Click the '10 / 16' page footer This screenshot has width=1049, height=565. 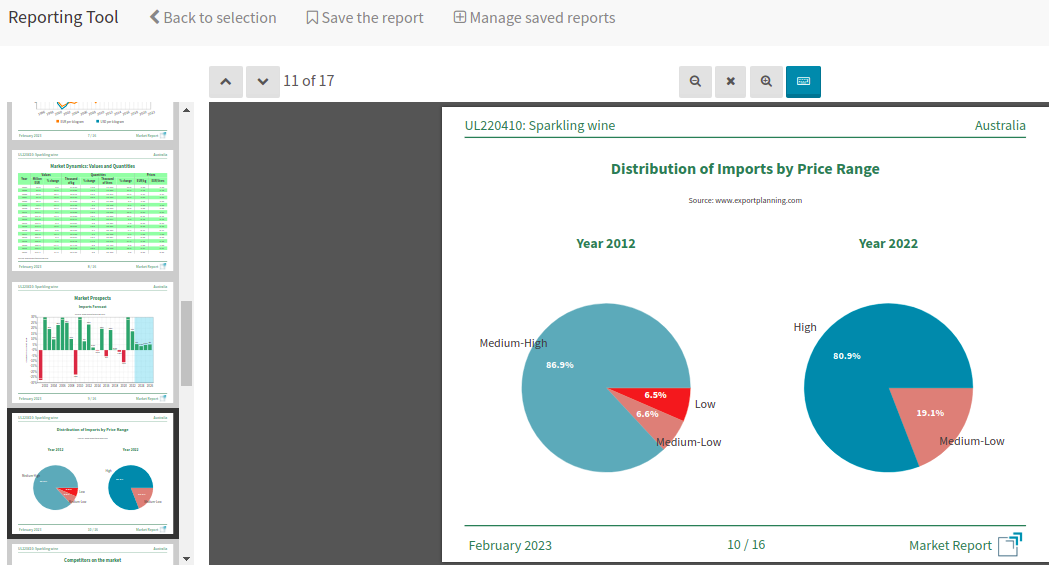tap(746, 545)
